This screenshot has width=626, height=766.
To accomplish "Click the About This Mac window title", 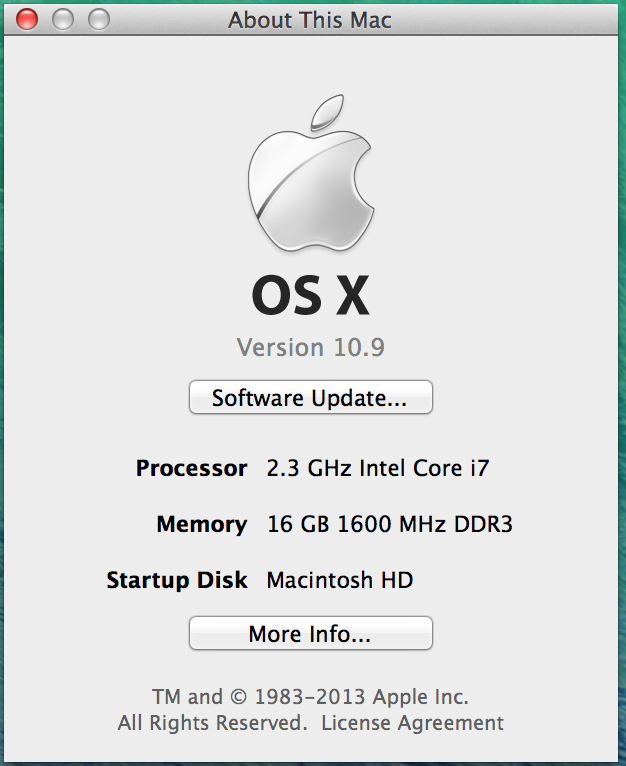I will (310, 19).
